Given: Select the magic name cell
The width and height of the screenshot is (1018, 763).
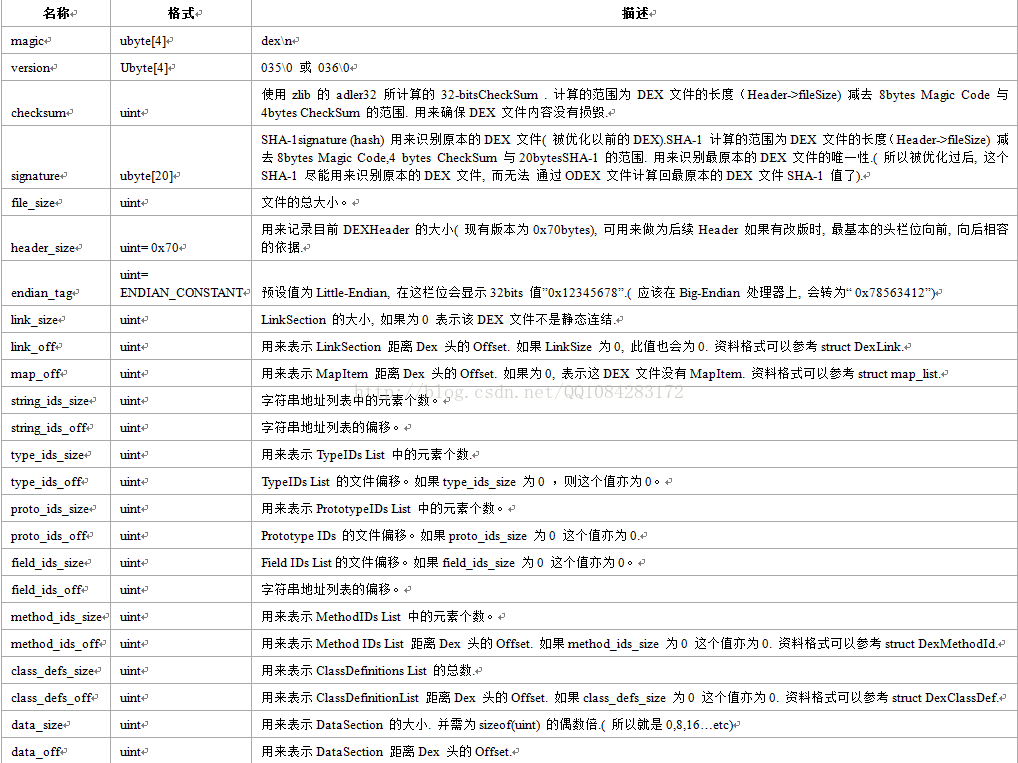Looking at the screenshot, I should (56, 40).
